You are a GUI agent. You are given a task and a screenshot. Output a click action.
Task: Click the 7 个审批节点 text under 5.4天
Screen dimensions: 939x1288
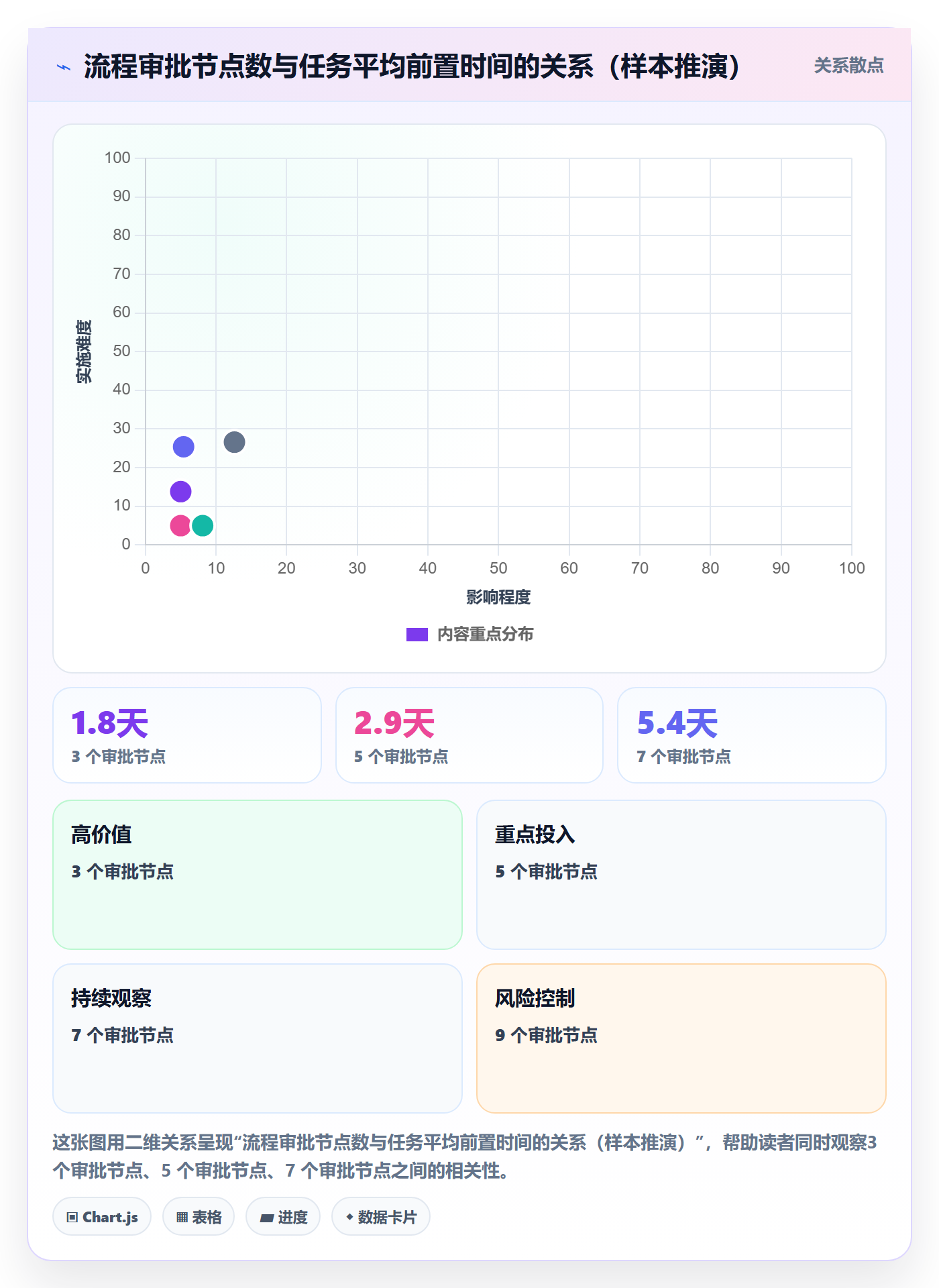point(683,757)
